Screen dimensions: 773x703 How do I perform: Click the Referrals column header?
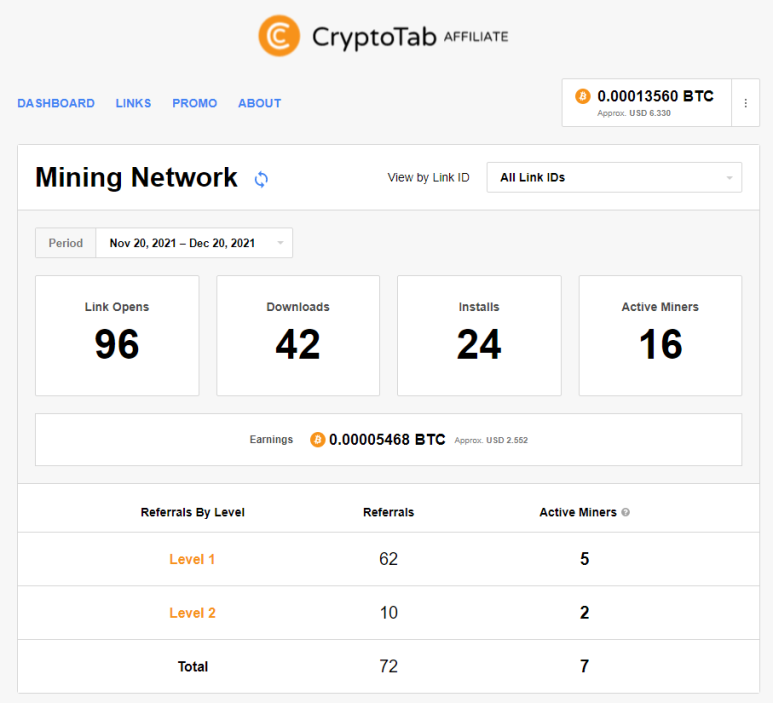click(x=388, y=512)
